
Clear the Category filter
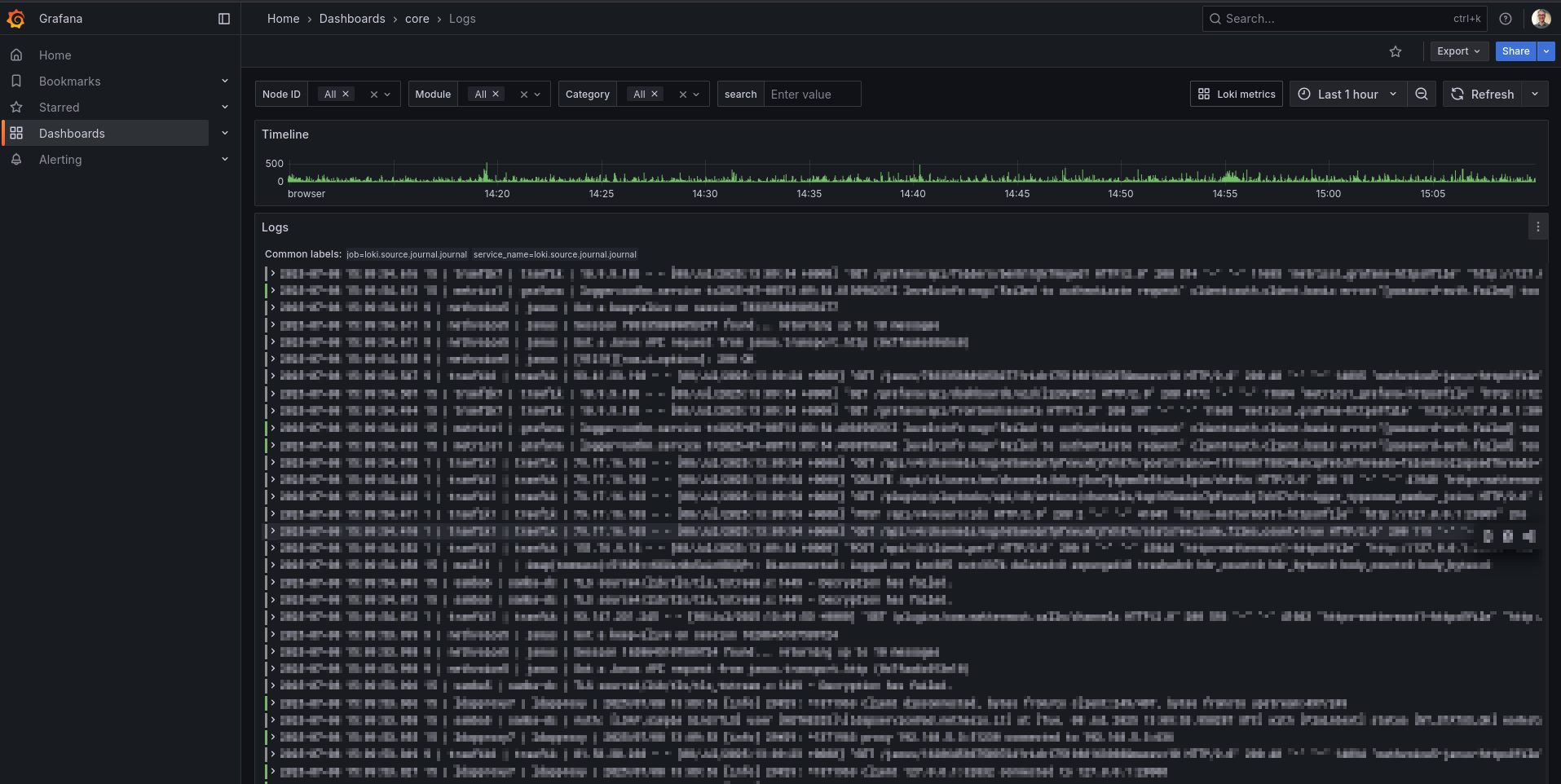pyautogui.click(x=683, y=95)
